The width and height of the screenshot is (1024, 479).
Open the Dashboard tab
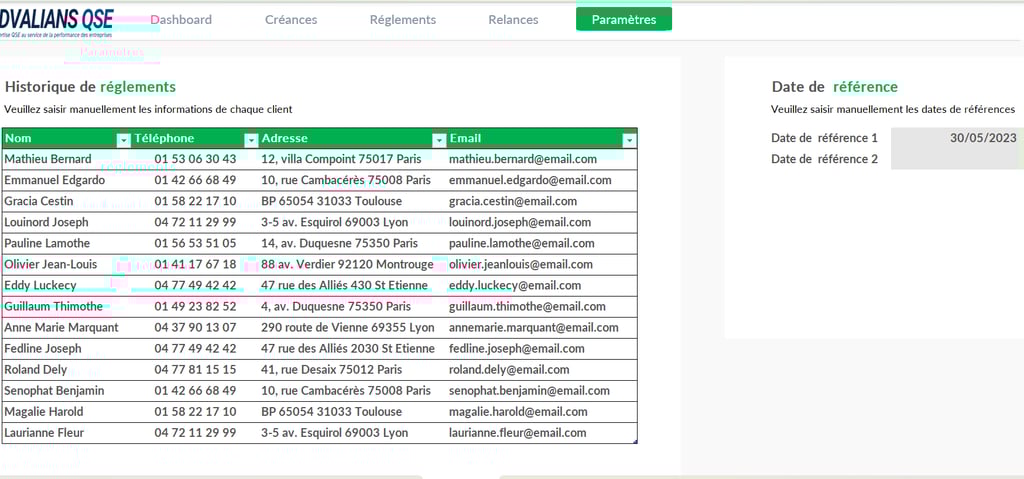(181, 20)
